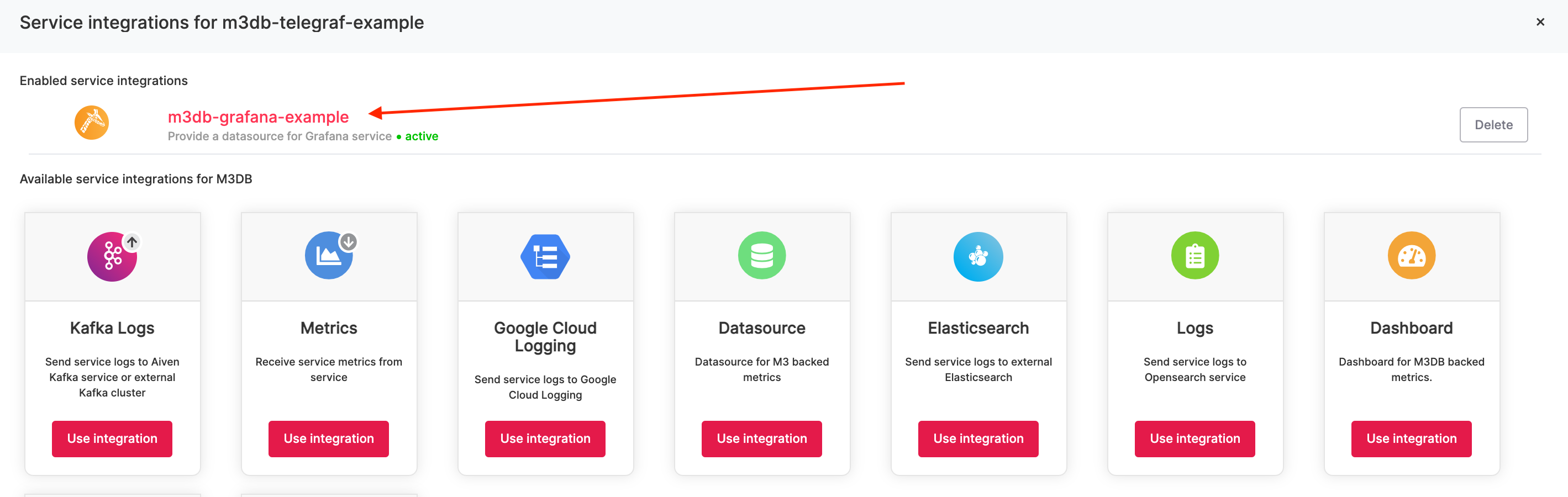
Task: Click the 'Enabled service integrations' heading
Action: 103,81
